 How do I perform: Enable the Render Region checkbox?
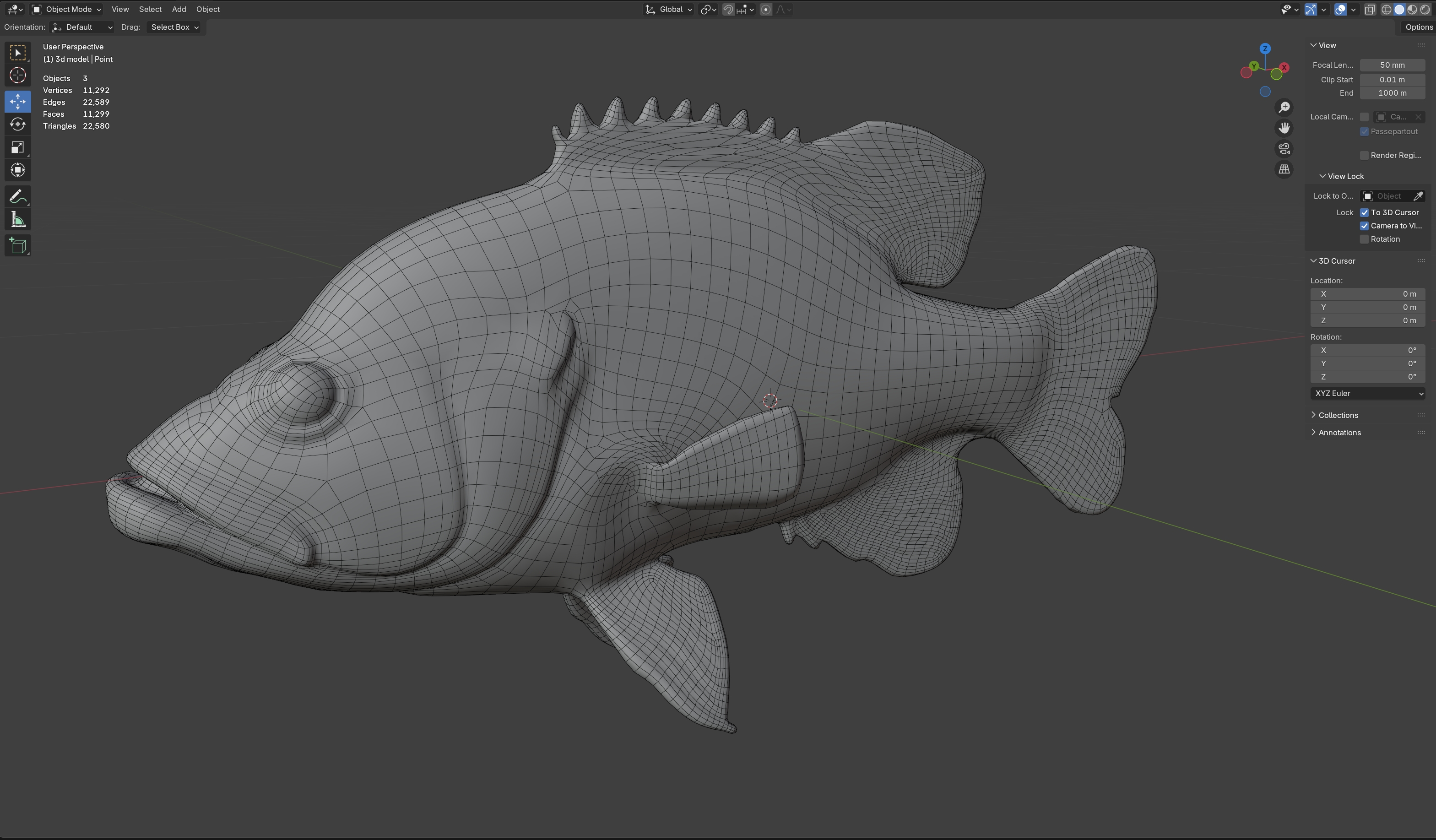tap(1364, 156)
